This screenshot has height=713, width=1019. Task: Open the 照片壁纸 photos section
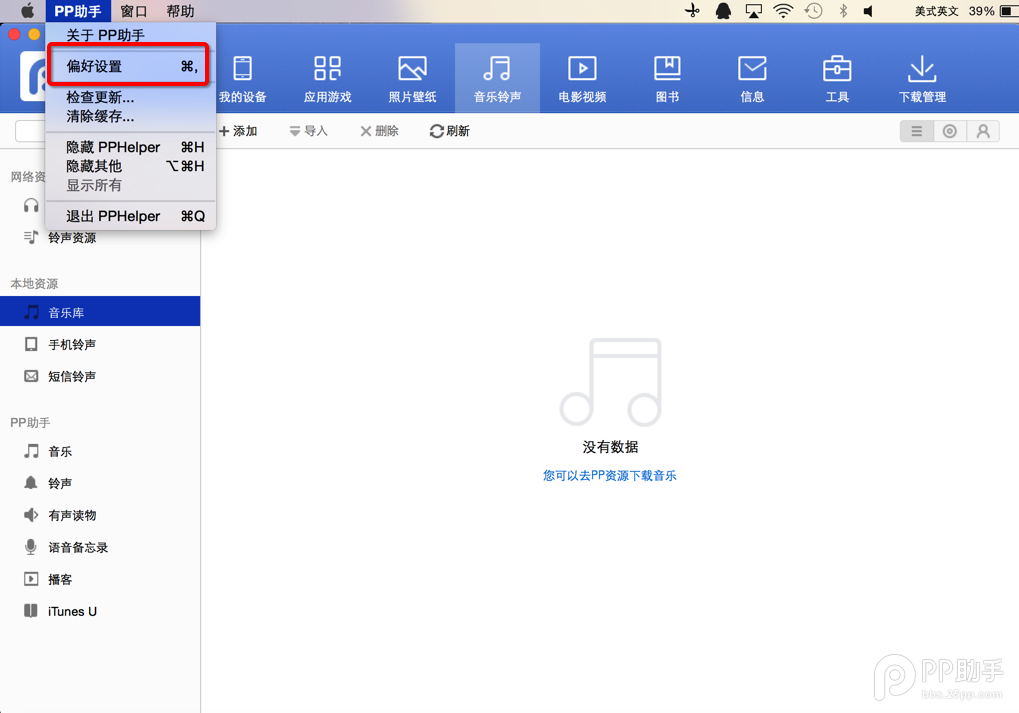tap(412, 78)
